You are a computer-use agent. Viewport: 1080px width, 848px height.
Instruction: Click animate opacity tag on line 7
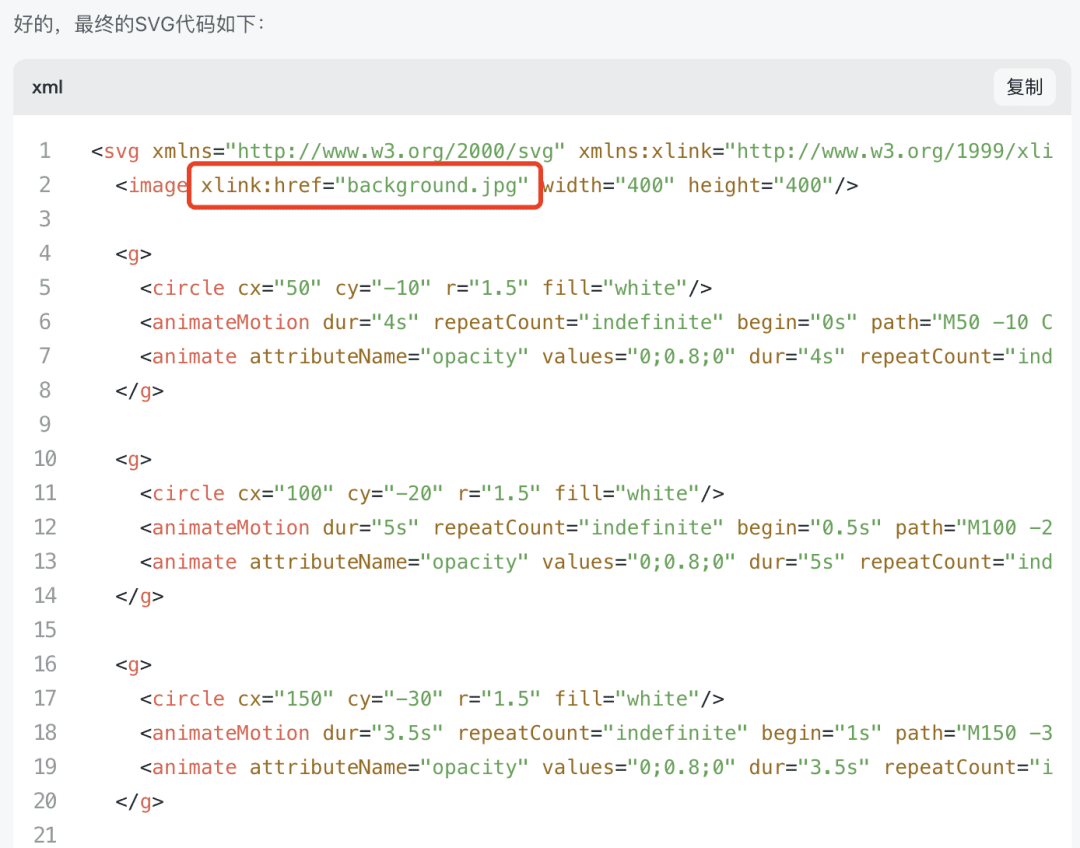(189, 356)
